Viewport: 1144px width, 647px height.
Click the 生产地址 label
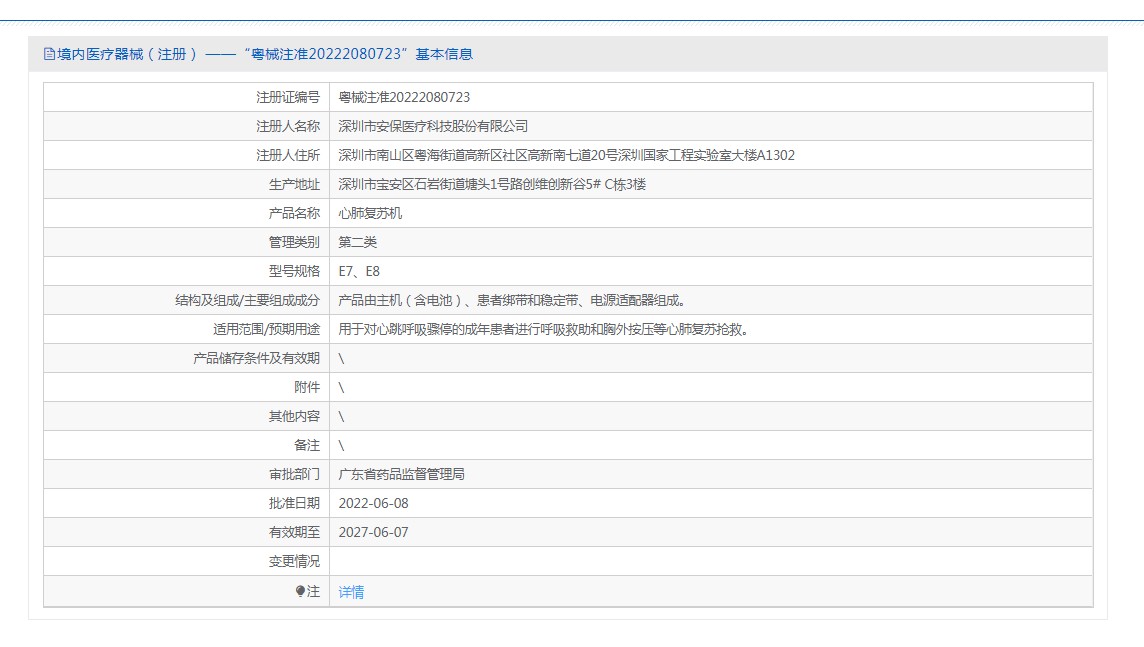tap(294, 185)
